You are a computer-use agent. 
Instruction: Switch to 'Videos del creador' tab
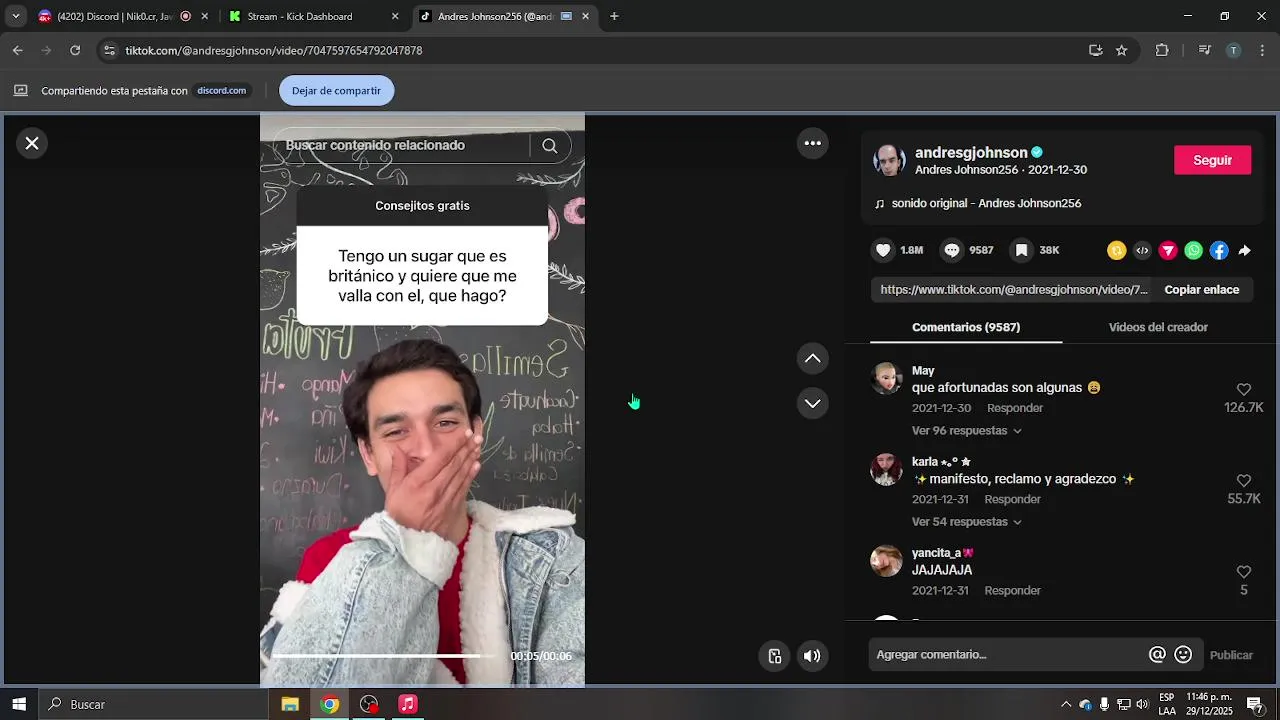1158,327
